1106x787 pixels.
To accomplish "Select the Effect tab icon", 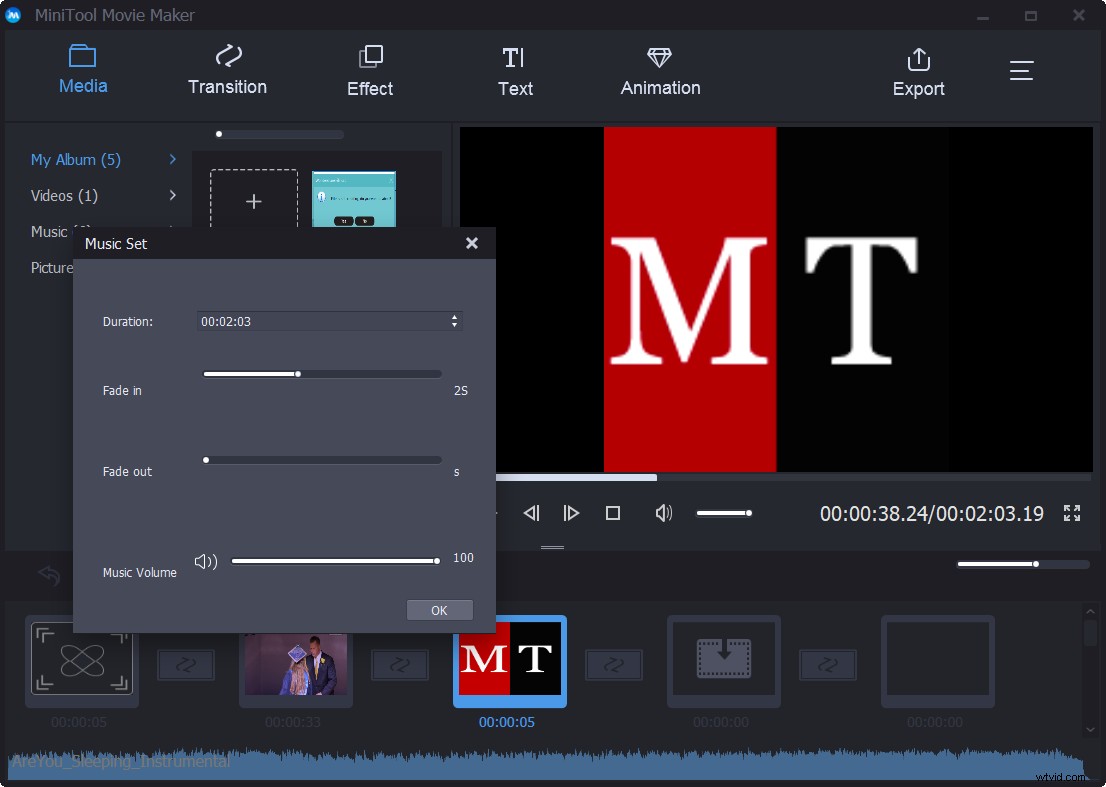I will [370, 60].
